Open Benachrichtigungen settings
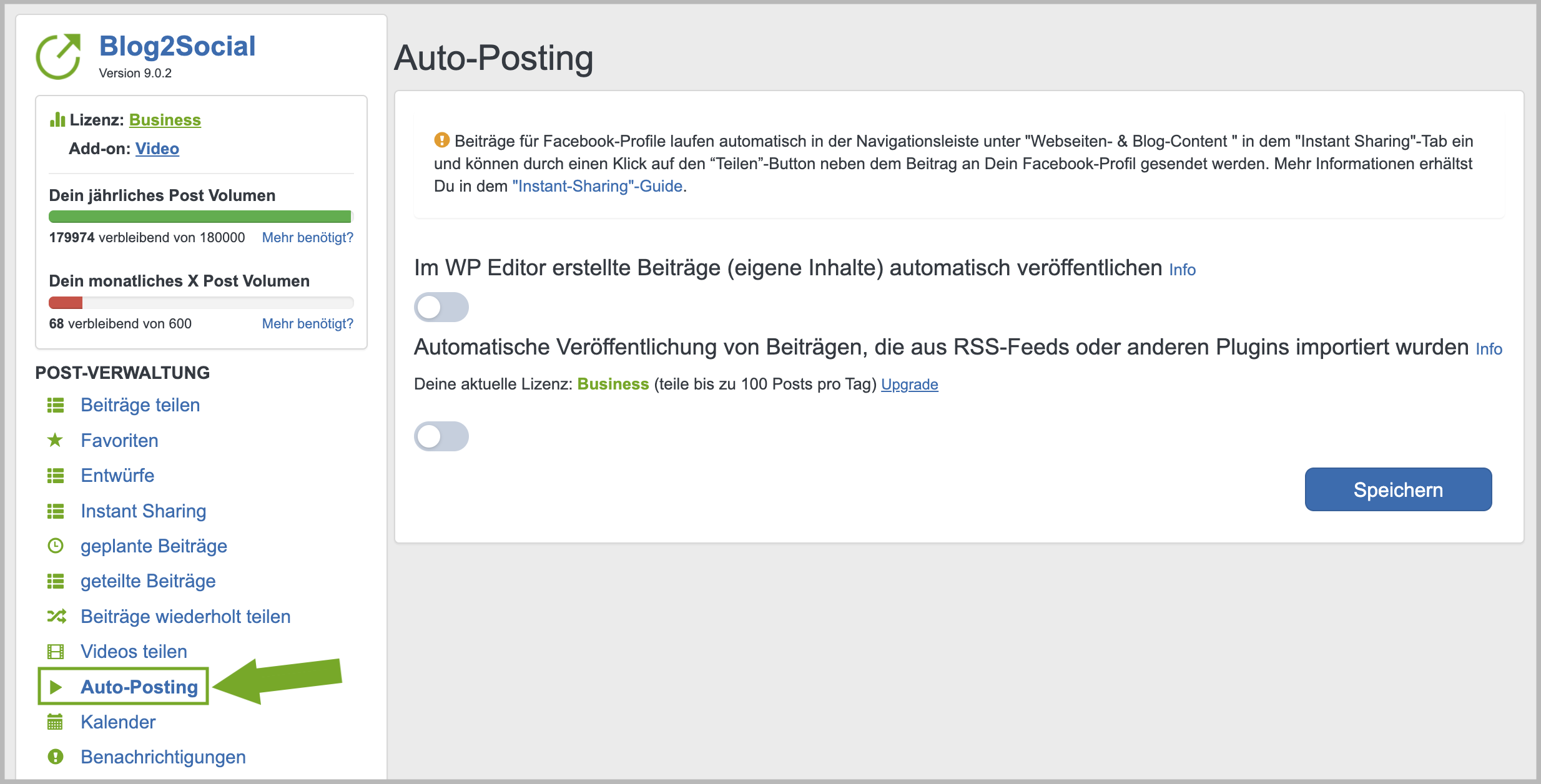 point(163,757)
